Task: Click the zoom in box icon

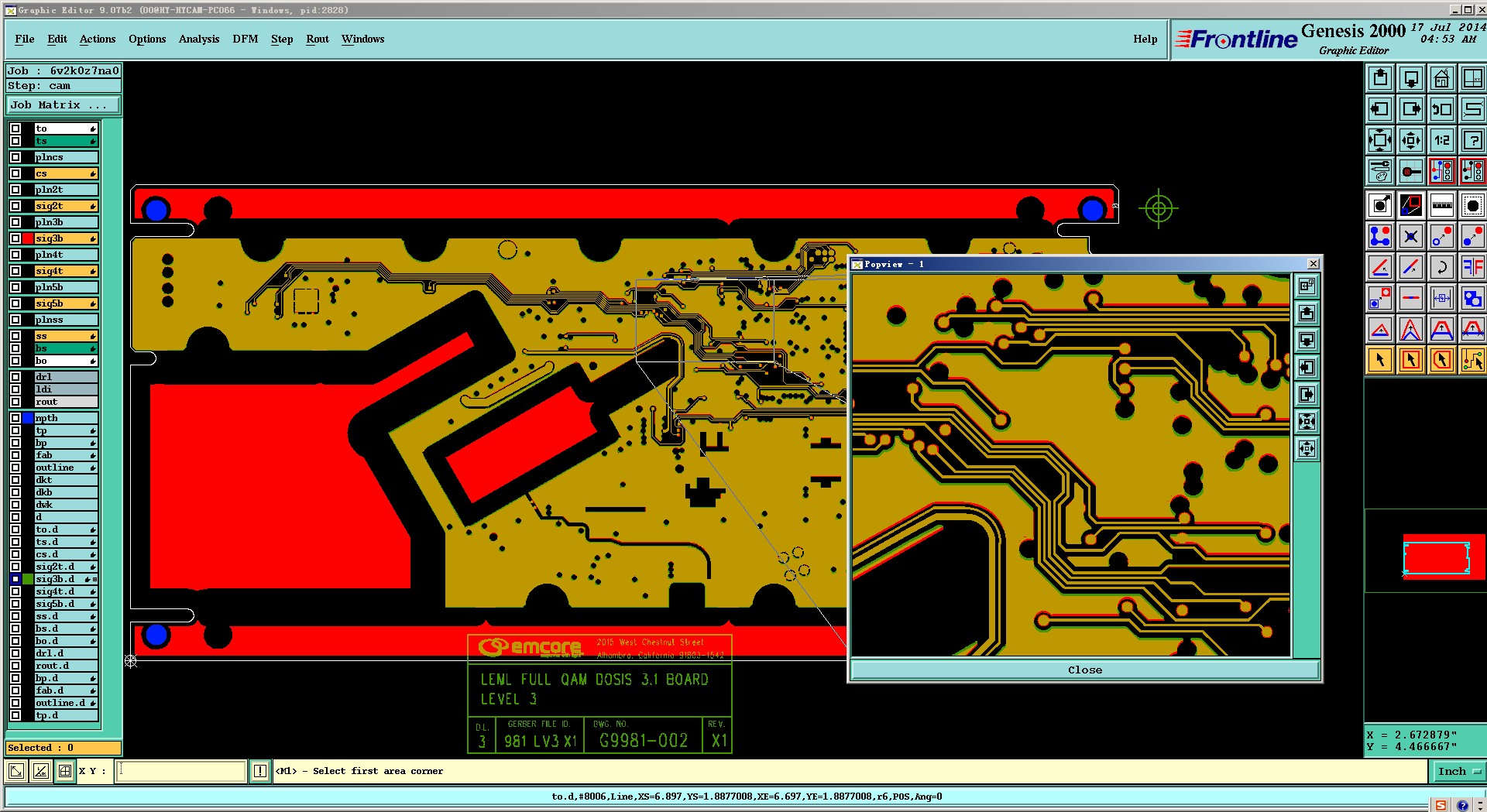Action: tap(1380, 140)
